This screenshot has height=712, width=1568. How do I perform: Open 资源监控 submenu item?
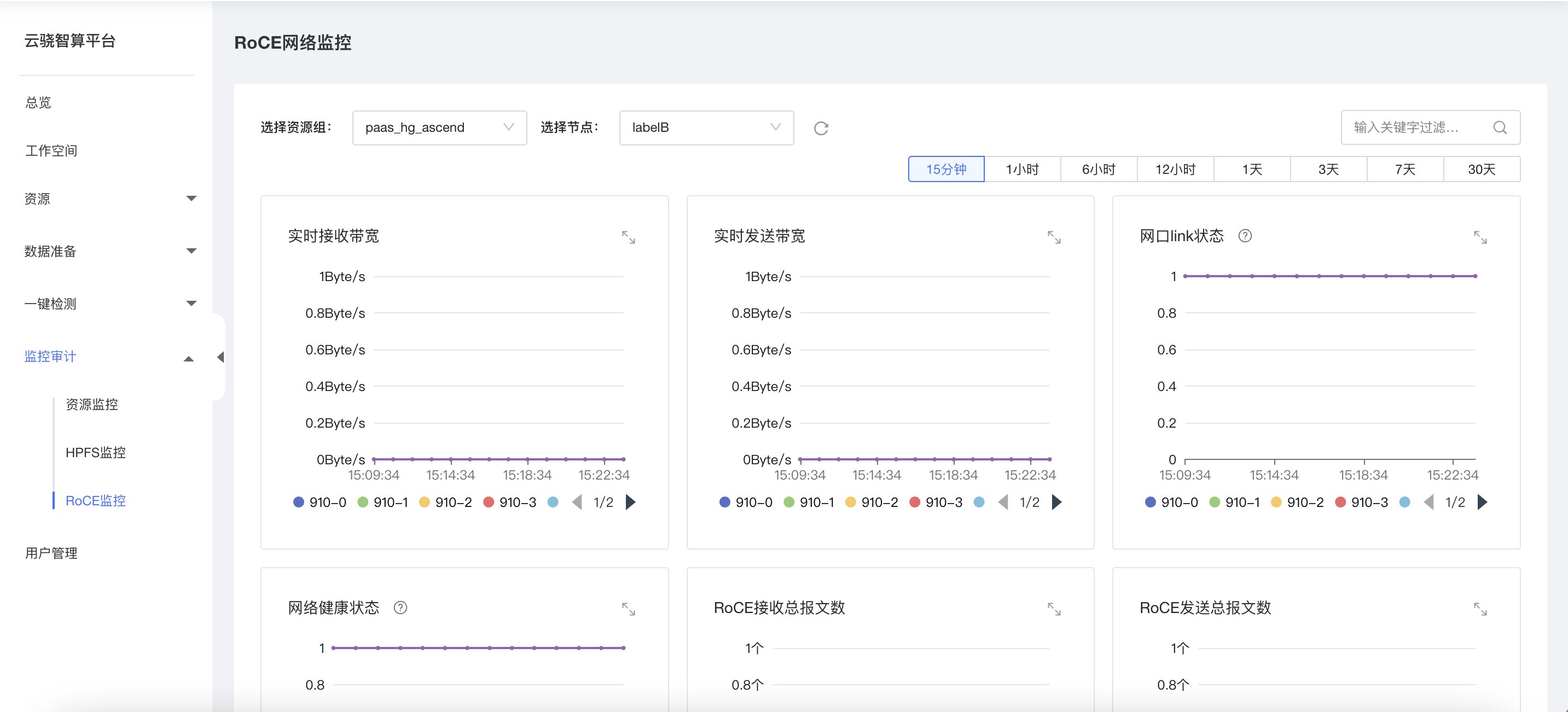(x=92, y=404)
